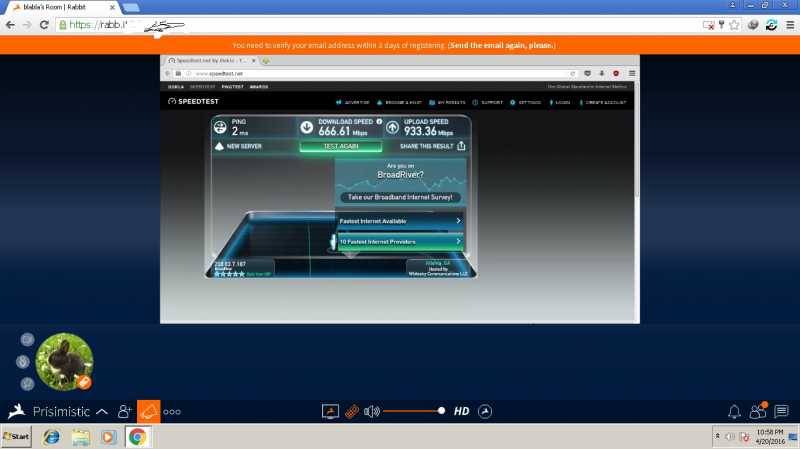Image resolution: width=800 pixels, height=449 pixels.
Task: Open 'Fastest Internet Available' entry
Action: coord(400,221)
